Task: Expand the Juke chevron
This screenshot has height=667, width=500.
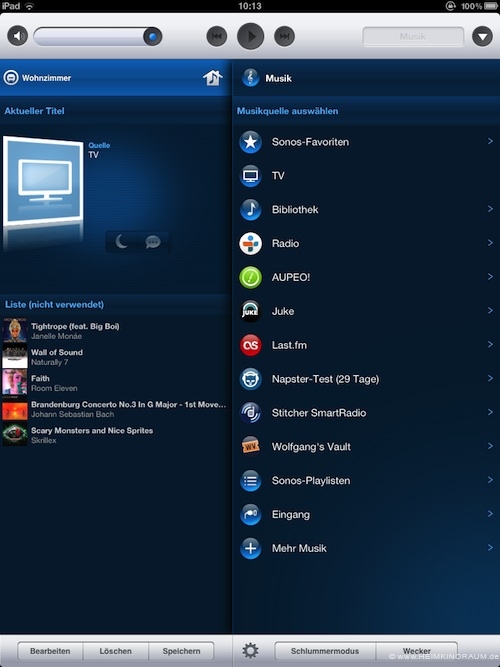Action: pyautogui.click(x=490, y=311)
